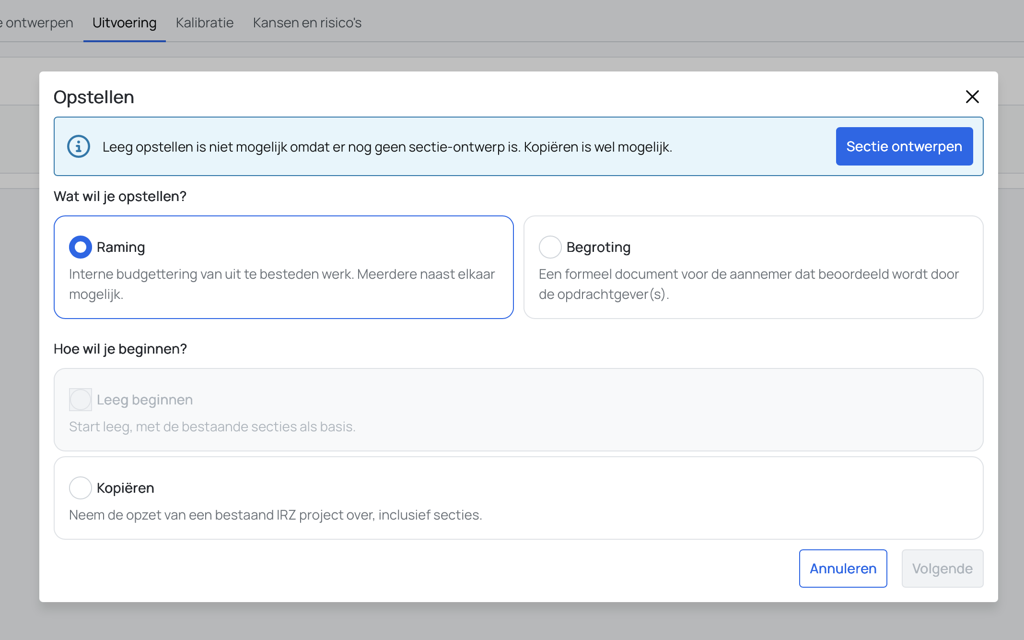Click the 'Wat wil je opstellen?' heading
Screen dimensions: 1024x640
[x=120, y=197]
